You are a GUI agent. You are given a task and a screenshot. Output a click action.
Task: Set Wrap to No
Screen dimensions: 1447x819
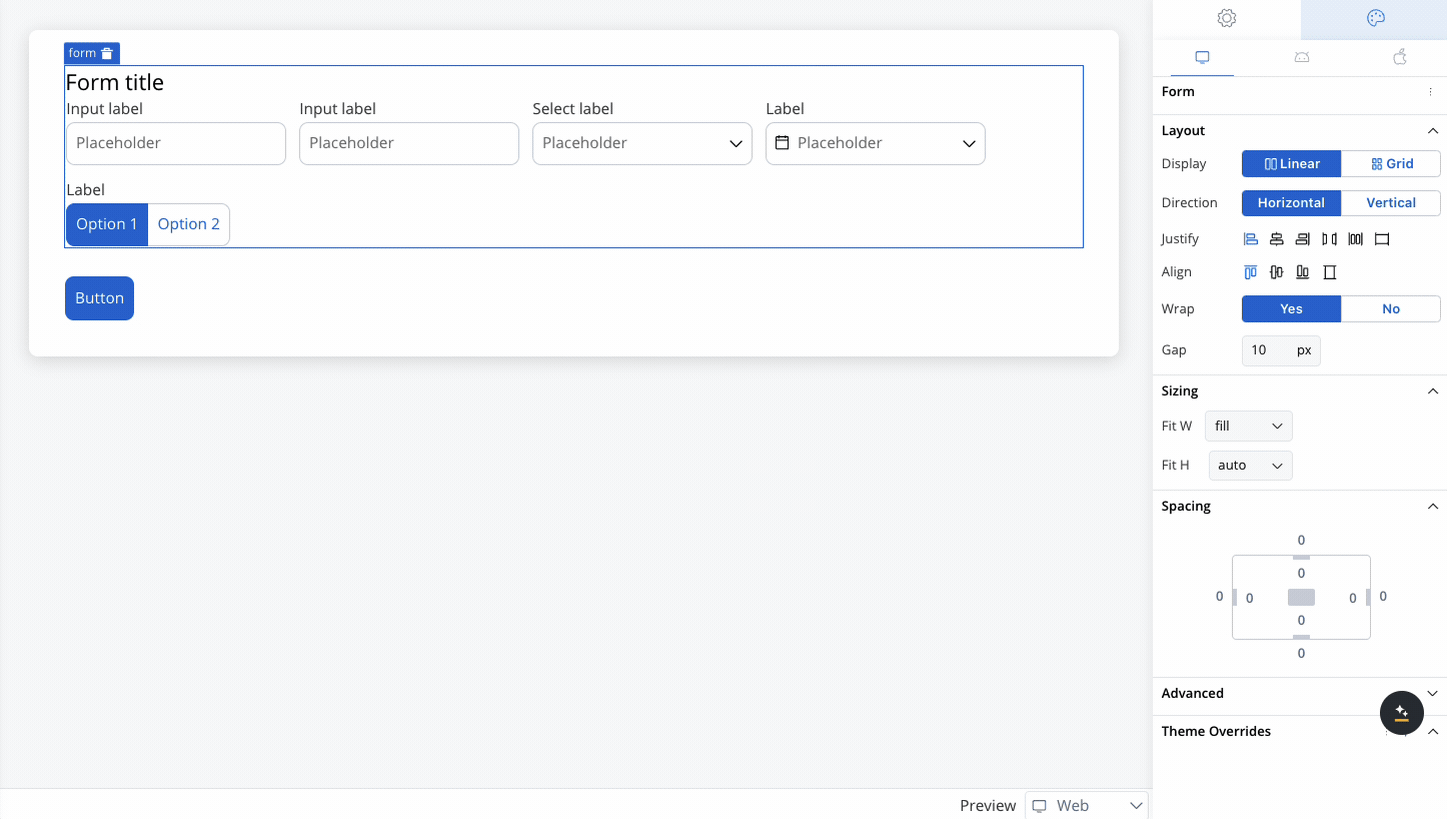pyautogui.click(x=1391, y=309)
